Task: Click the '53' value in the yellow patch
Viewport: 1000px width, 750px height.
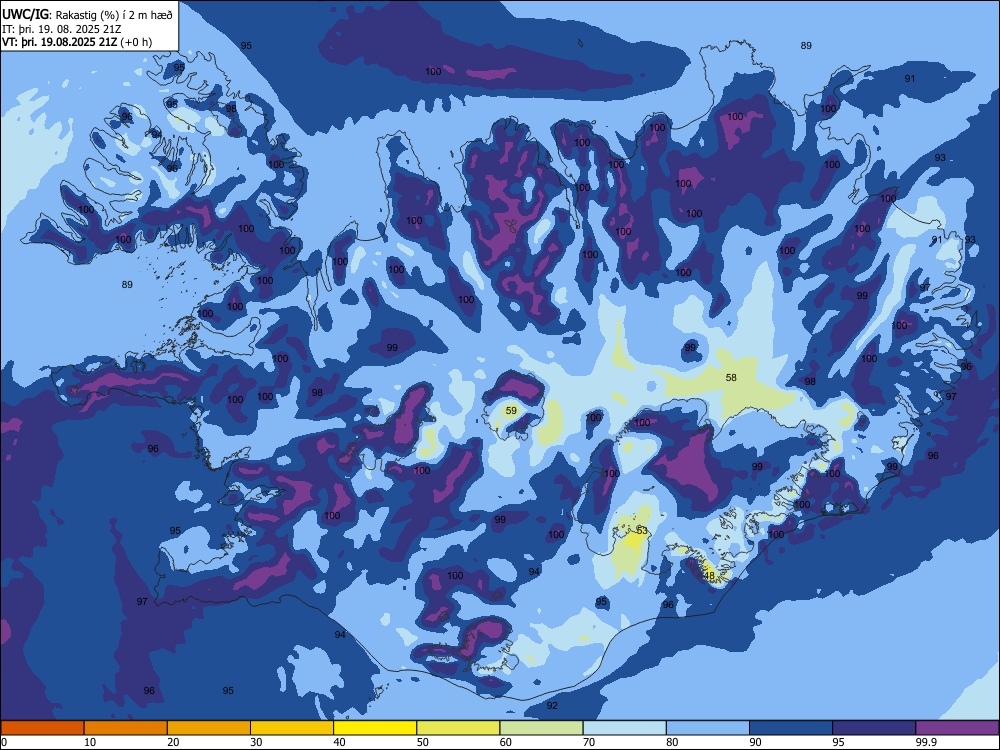Action: pyautogui.click(x=642, y=531)
